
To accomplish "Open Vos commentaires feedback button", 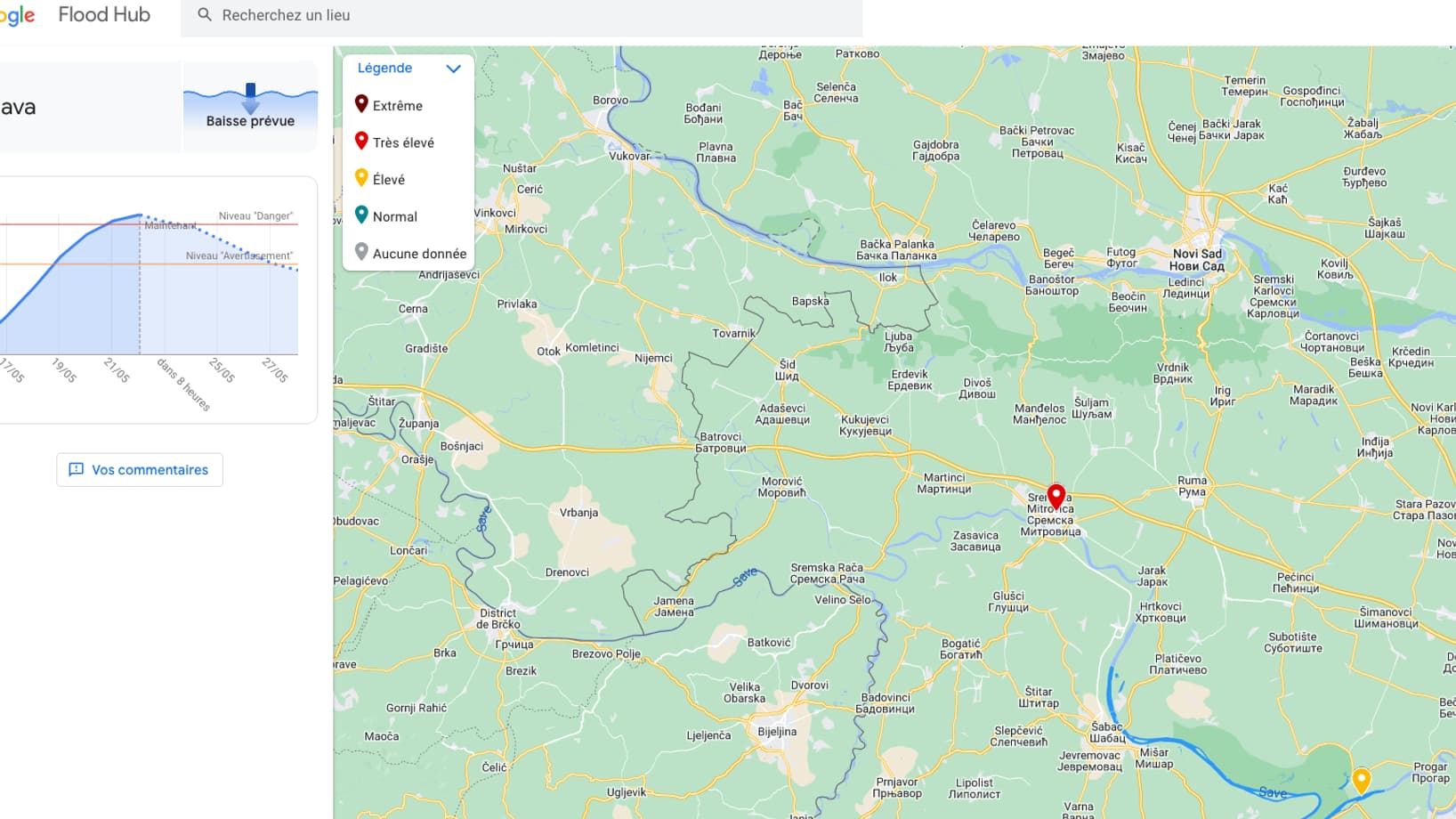I will [140, 470].
